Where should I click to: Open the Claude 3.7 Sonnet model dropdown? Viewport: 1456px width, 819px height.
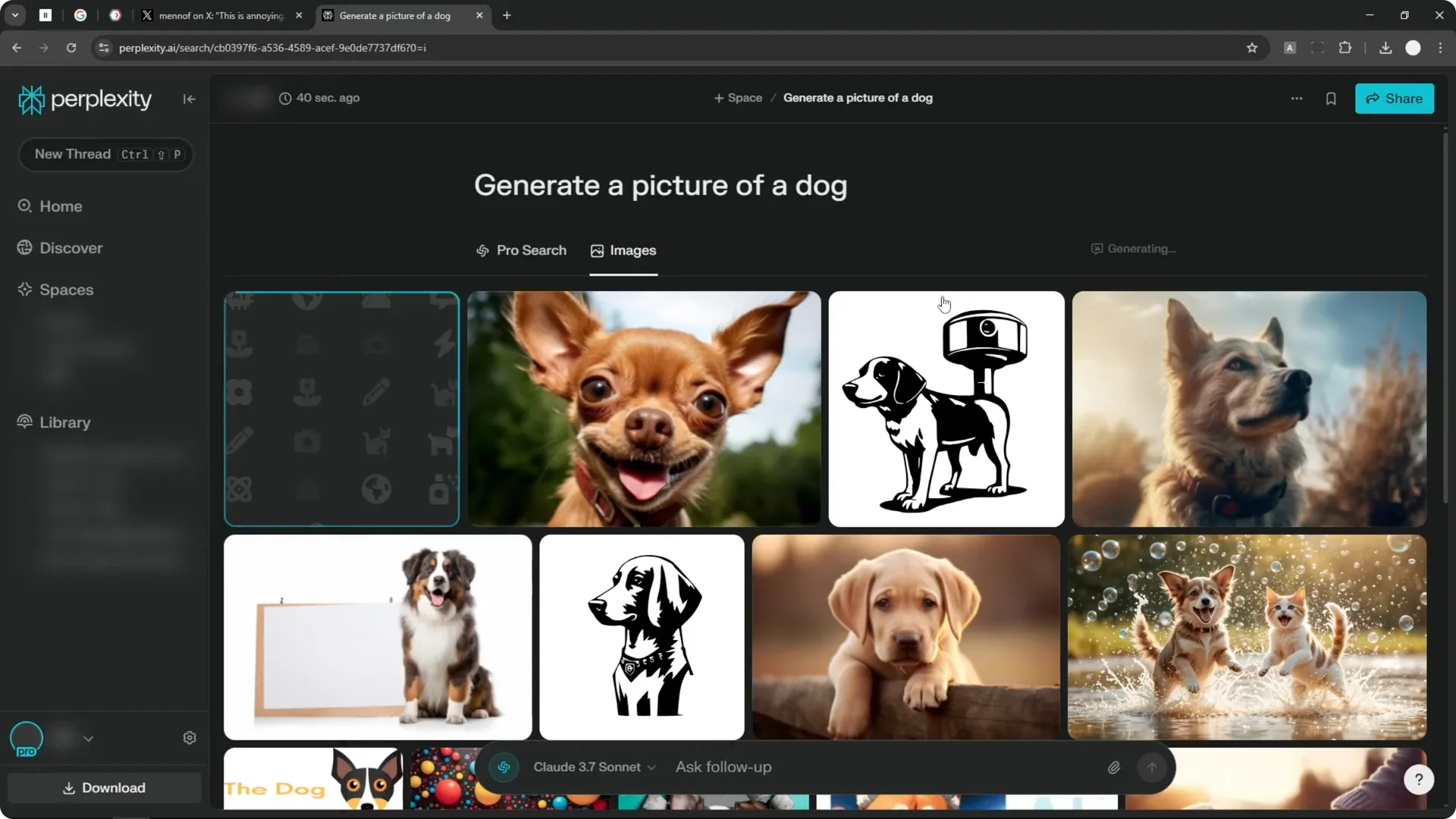pos(595,767)
